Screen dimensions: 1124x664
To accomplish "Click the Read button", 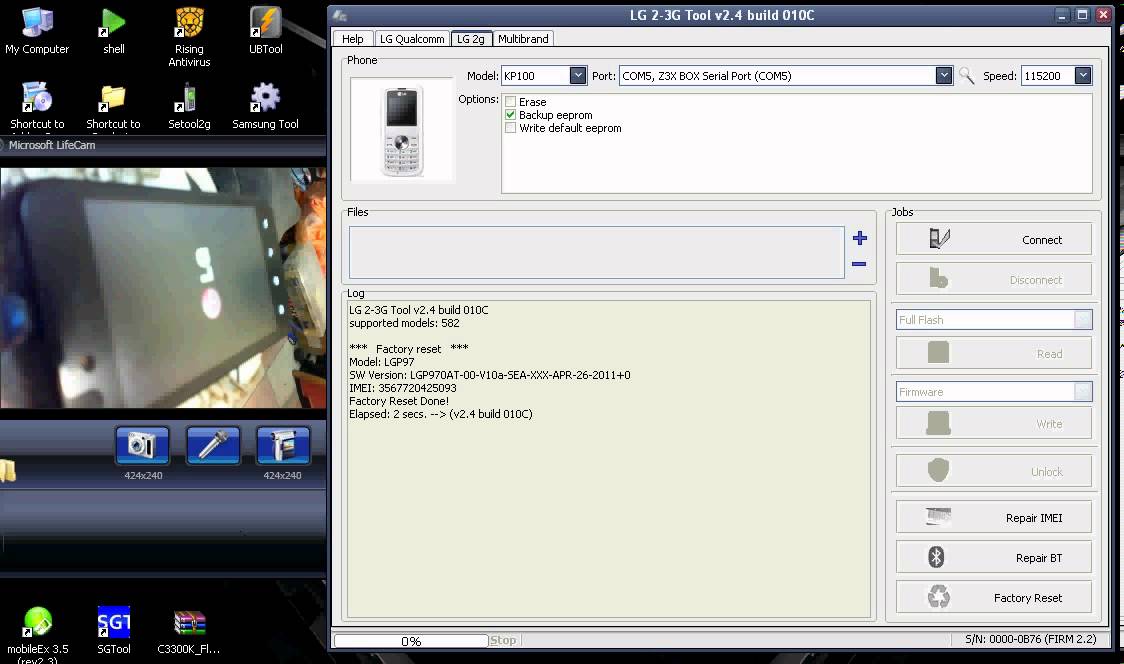I will pyautogui.click(x=994, y=353).
